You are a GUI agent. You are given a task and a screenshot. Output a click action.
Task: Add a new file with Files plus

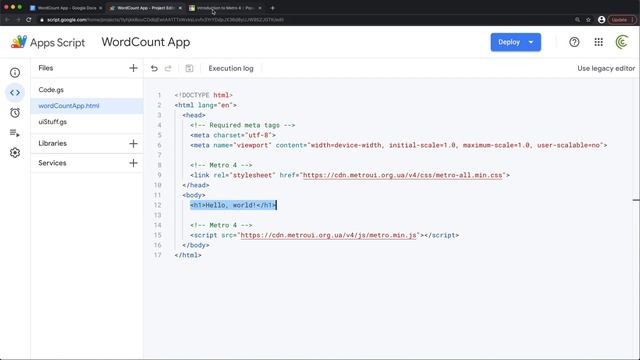133,68
